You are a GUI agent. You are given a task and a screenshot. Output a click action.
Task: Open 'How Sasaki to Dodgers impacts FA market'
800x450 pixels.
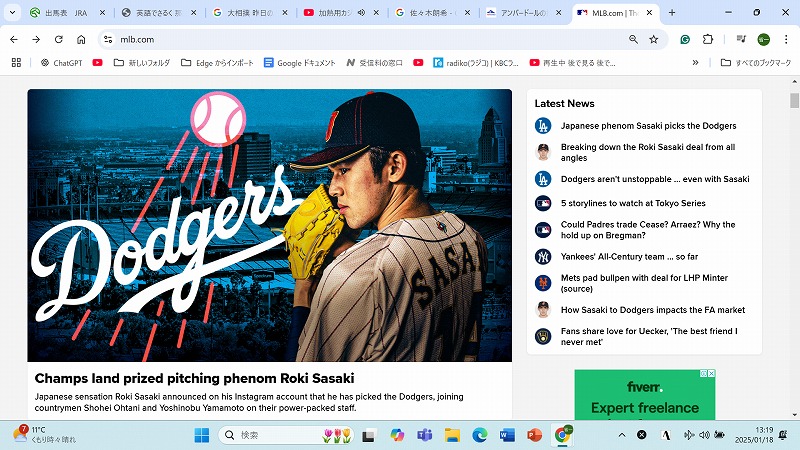(653, 310)
